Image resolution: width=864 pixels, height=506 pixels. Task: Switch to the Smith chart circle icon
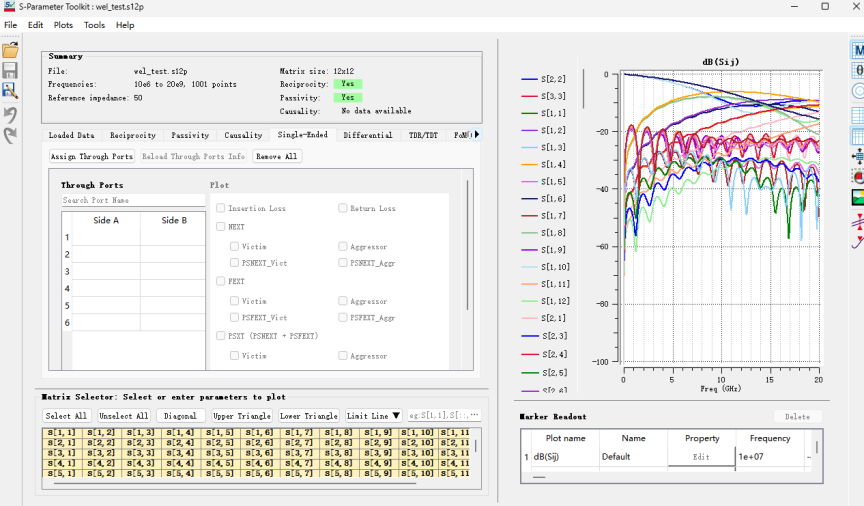858,91
